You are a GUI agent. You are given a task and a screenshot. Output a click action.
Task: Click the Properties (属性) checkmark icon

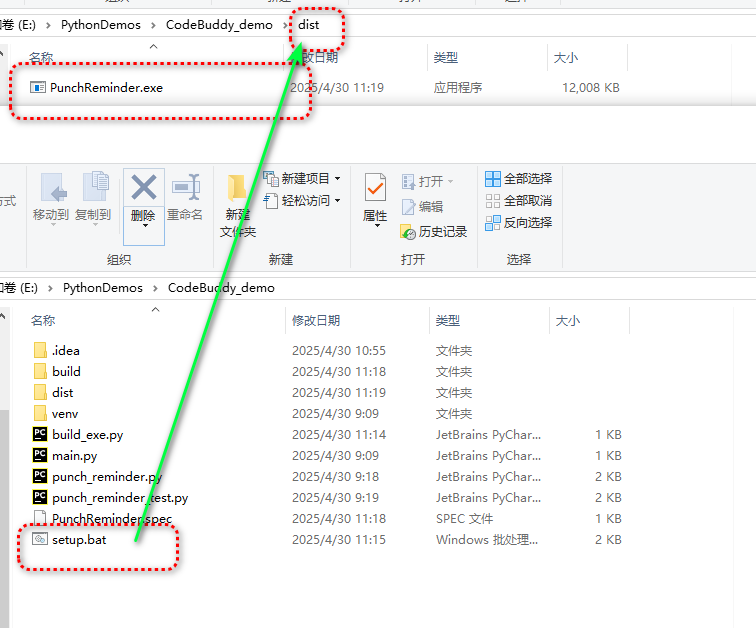coord(375,187)
